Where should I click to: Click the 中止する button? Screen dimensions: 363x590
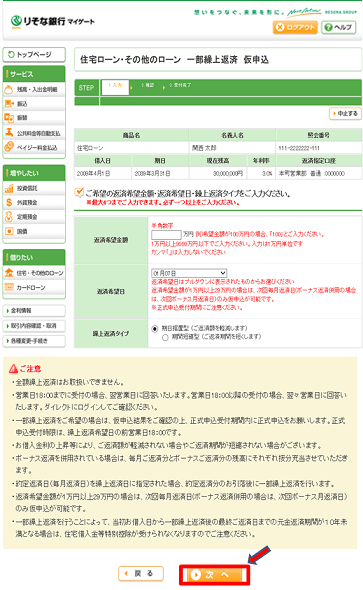click(345, 113)
